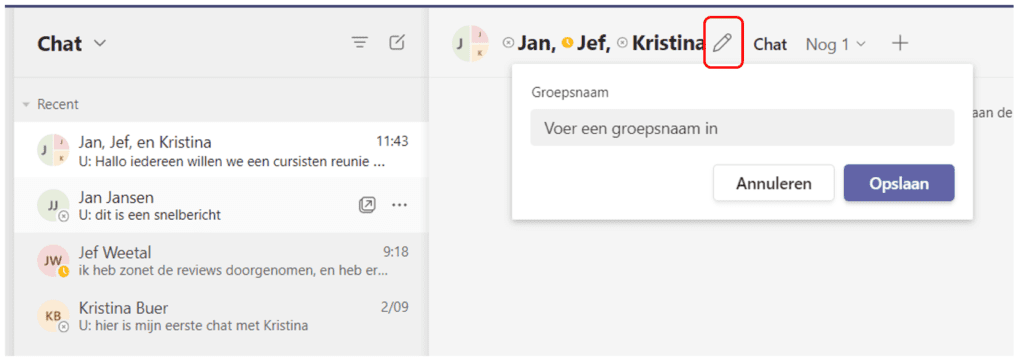Click the Annuleren button

774,183
